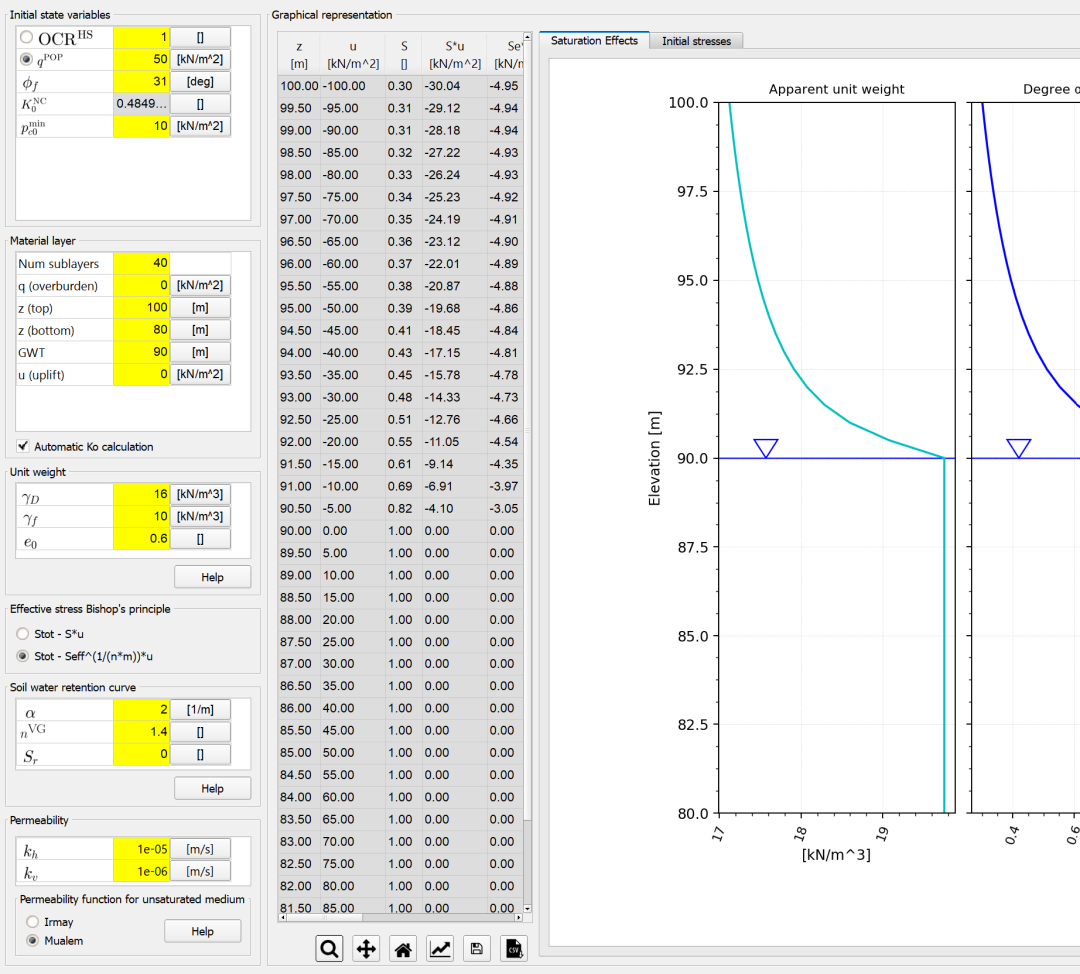This screenshot has height=974, width=1080.
Task: Edit the q POP value of 50
Action: coord(141,59)
